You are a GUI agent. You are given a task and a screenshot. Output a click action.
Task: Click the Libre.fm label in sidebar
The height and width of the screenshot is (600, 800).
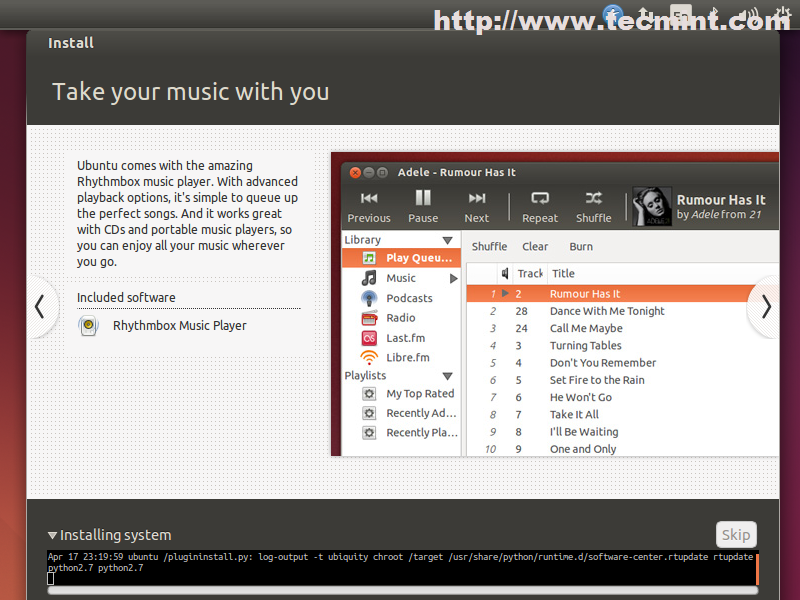click(x=408, y=357)
